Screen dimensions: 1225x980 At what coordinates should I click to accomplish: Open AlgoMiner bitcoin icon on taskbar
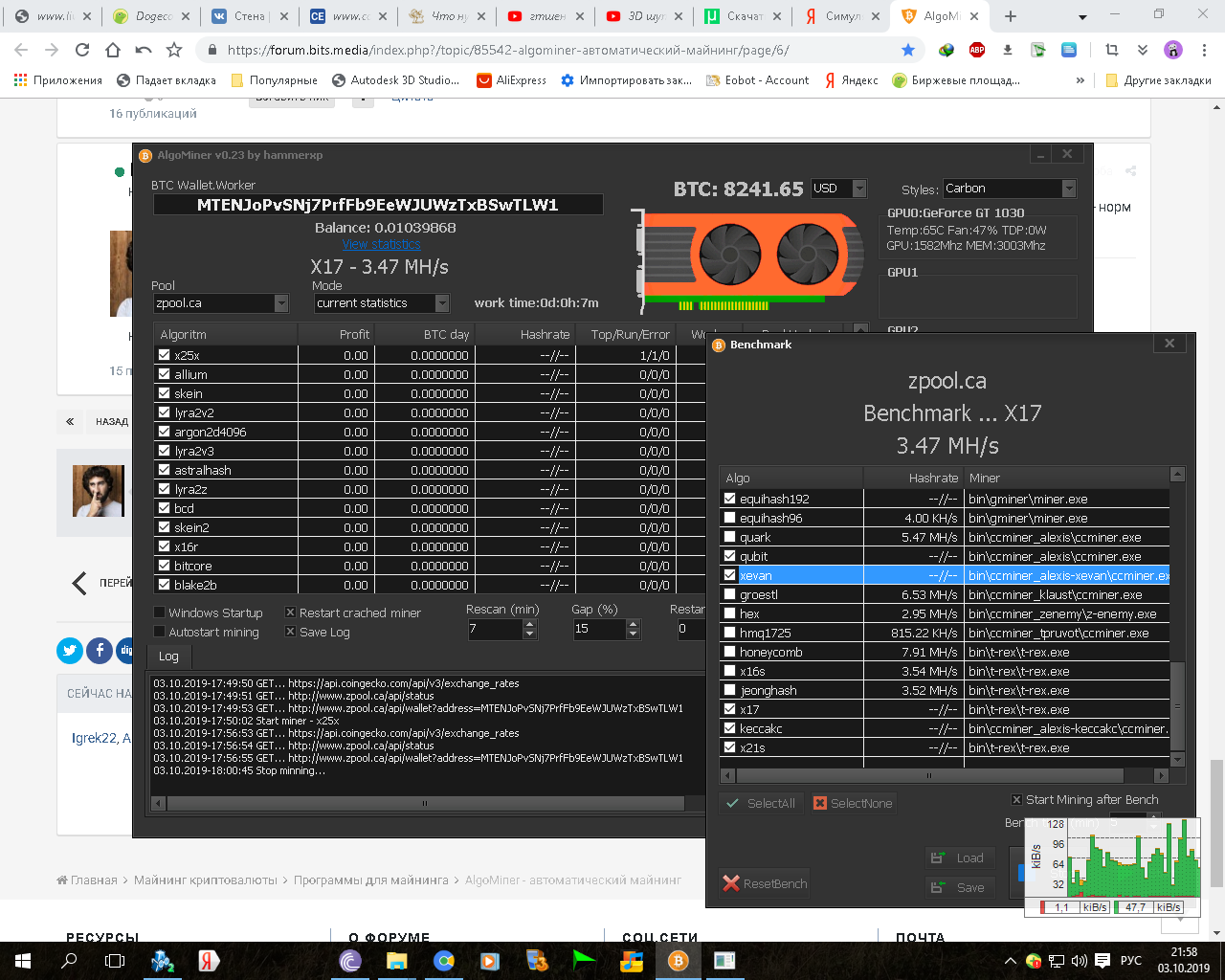click(679, 961)
